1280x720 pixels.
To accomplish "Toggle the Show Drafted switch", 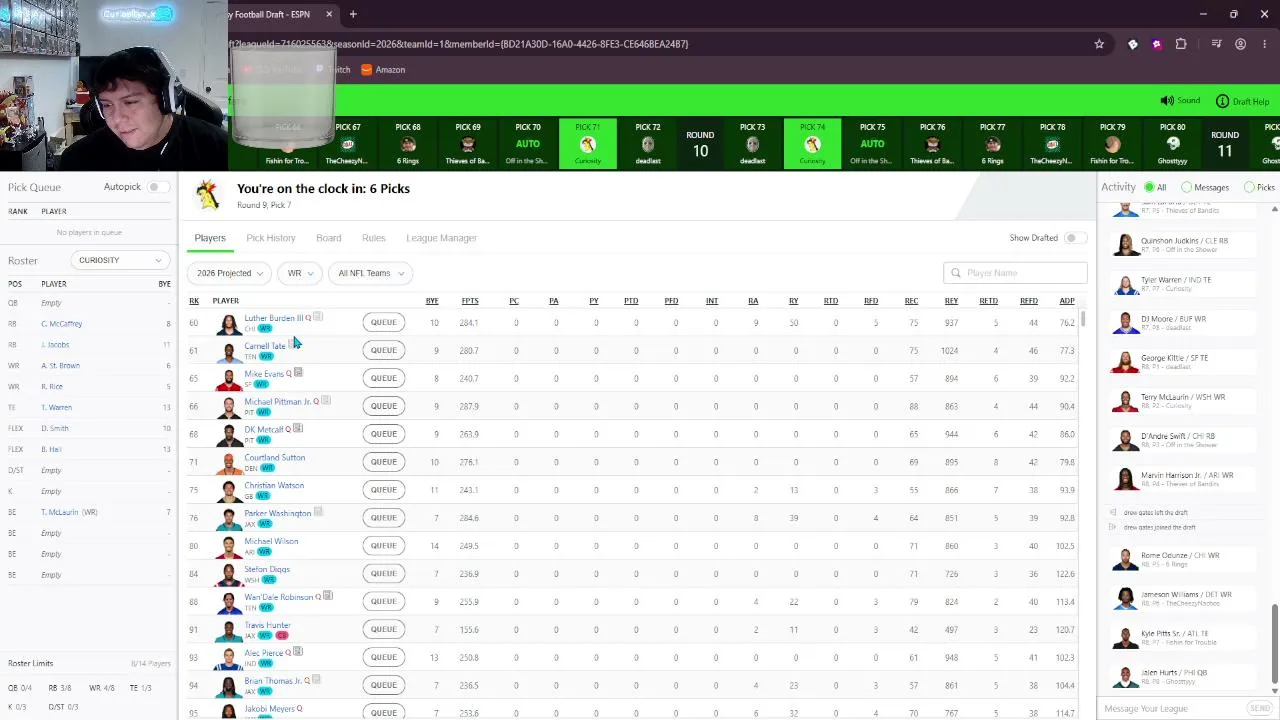I will 1074,238.
